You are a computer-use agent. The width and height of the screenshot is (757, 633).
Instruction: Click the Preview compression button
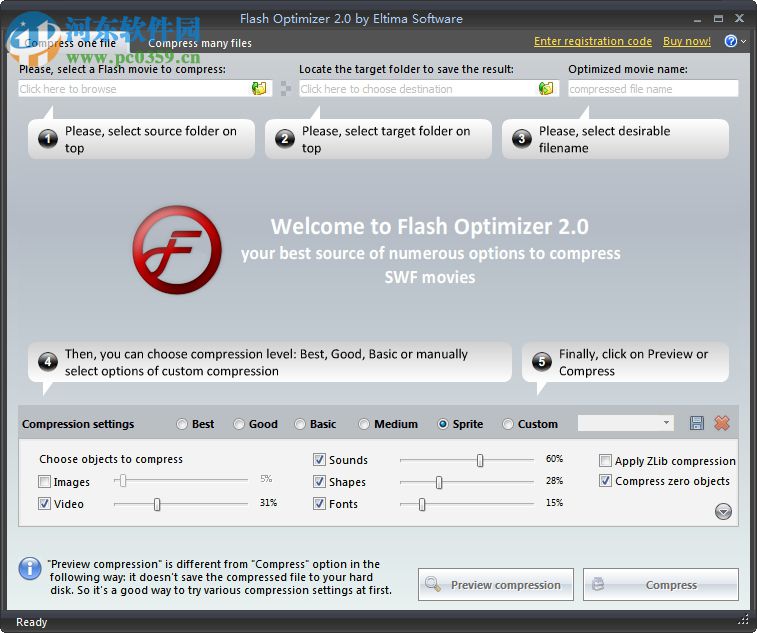click(496, 585)
